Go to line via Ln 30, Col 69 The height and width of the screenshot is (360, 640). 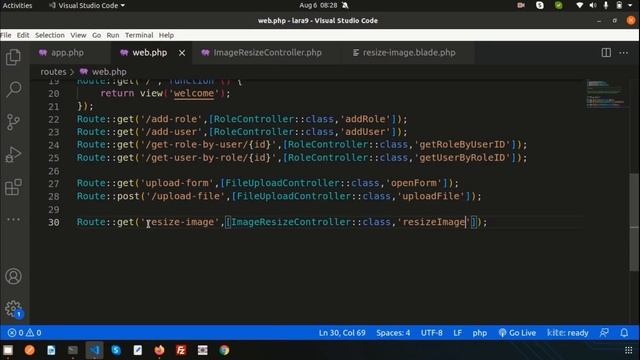342,333
